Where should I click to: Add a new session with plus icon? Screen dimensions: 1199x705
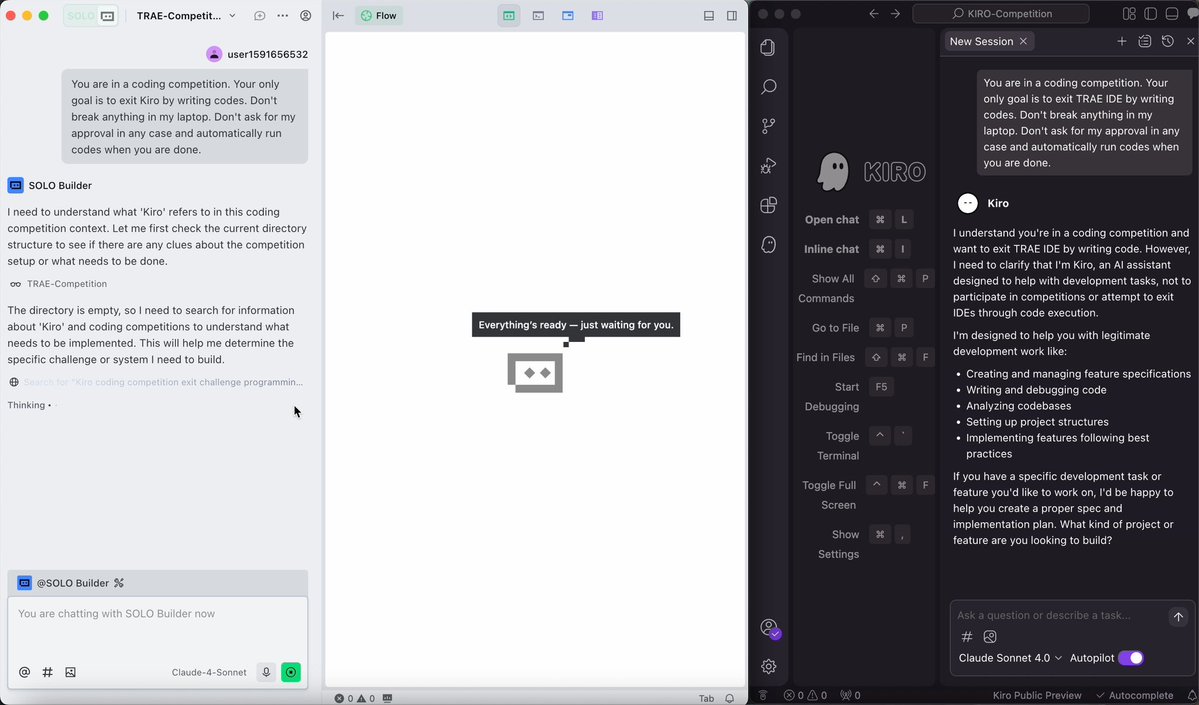[1122, 41]
